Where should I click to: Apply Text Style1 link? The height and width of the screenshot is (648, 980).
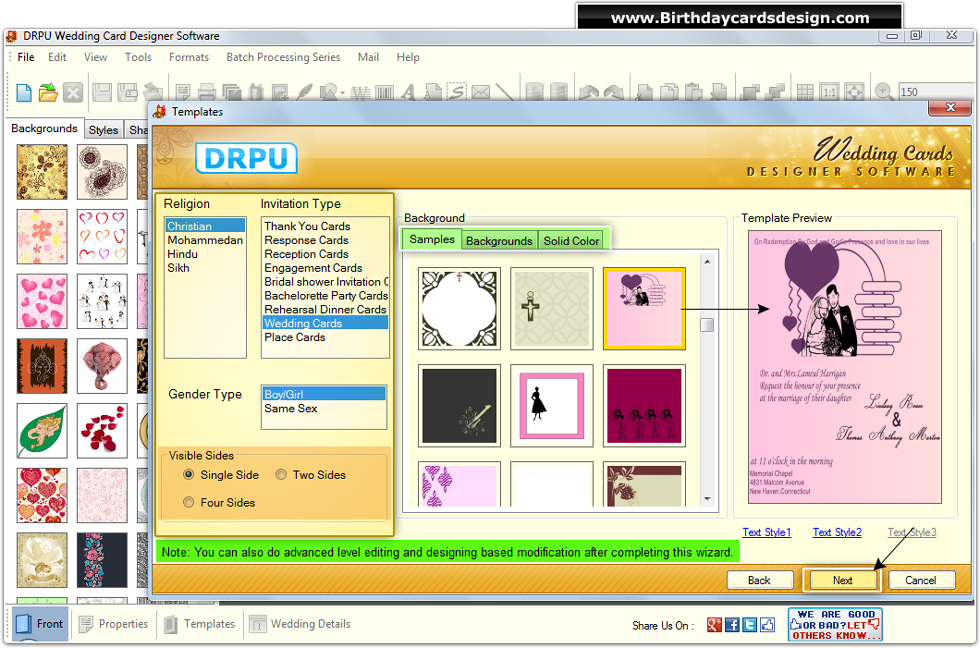tap(766, 532)
